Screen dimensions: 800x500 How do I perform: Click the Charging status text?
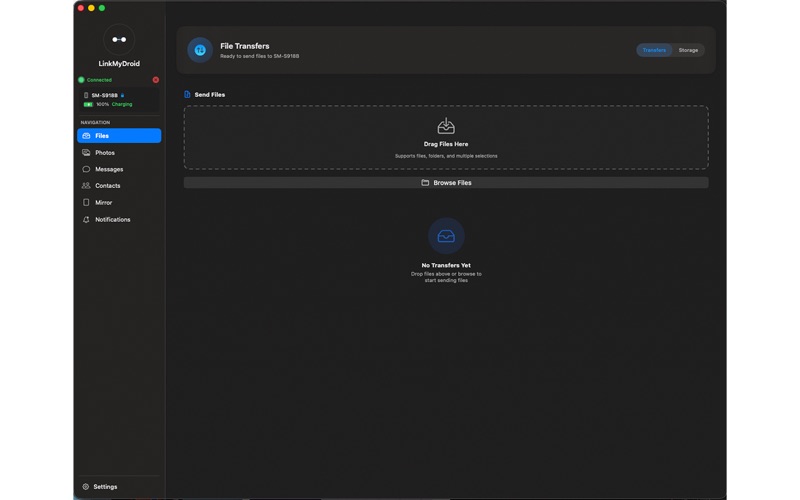coord(122,104)
